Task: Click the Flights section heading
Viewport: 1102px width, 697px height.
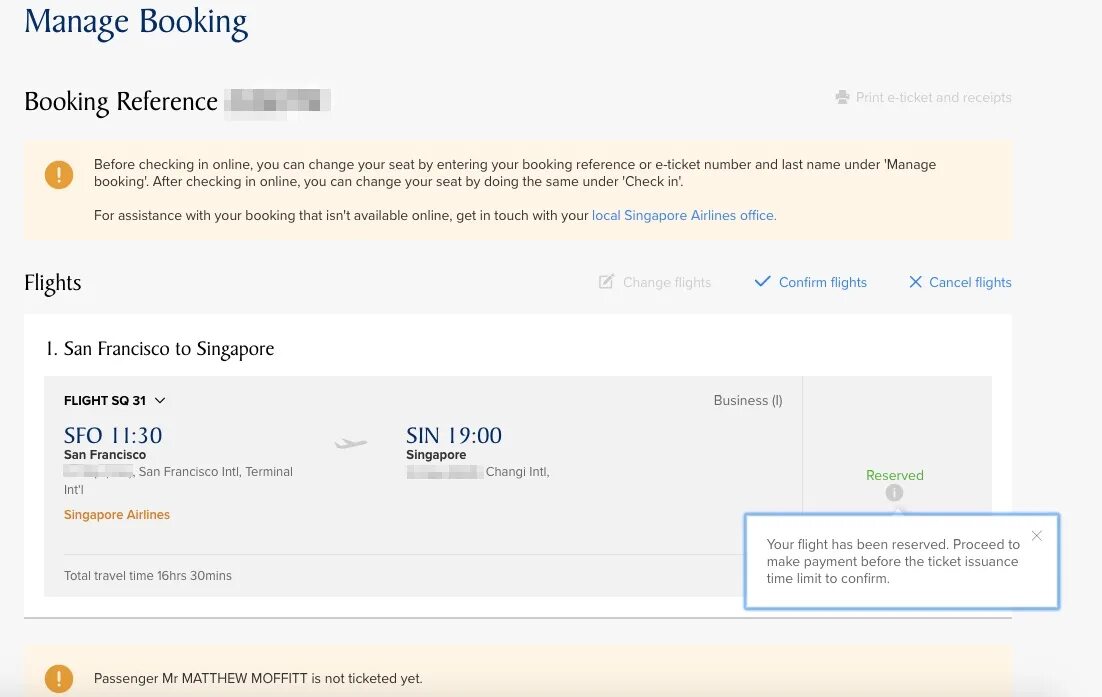Action: click(53, 282)
